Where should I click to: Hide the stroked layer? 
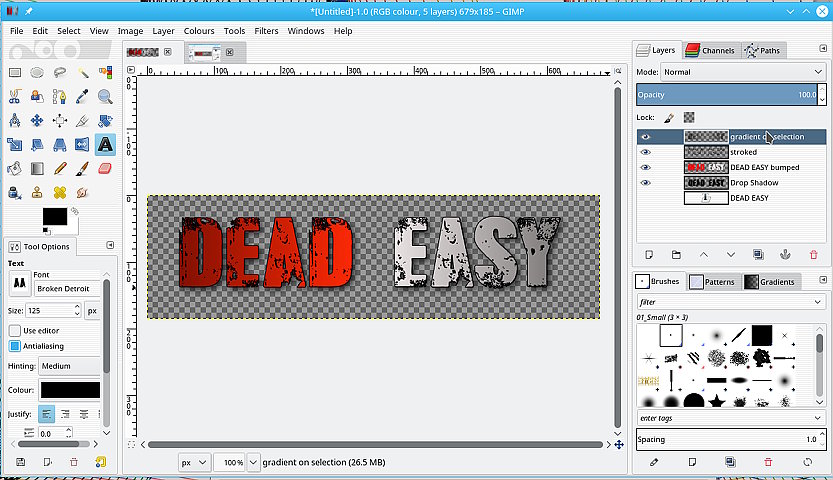pos(645,152)
